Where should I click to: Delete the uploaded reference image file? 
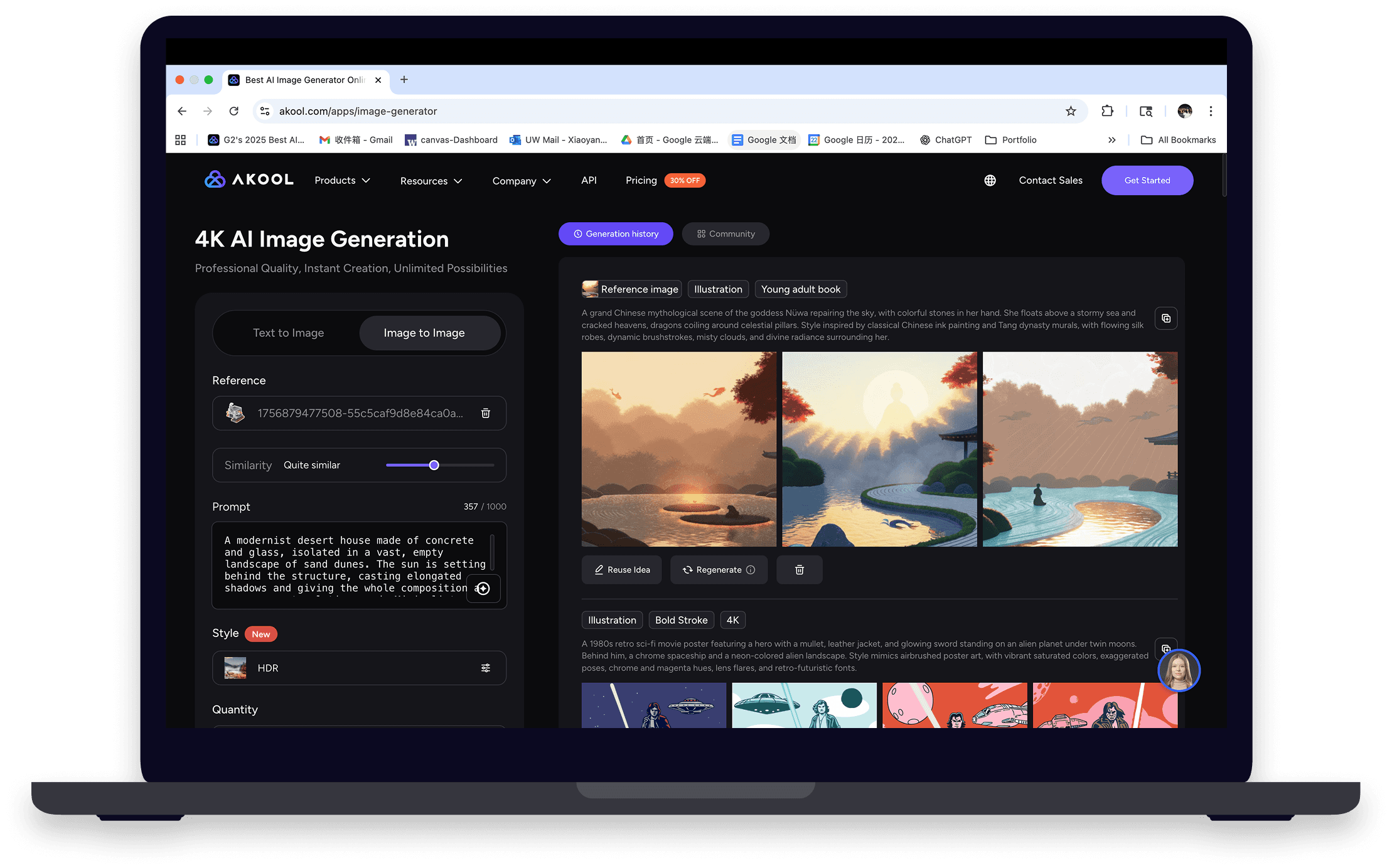click(x=485, y=413)
